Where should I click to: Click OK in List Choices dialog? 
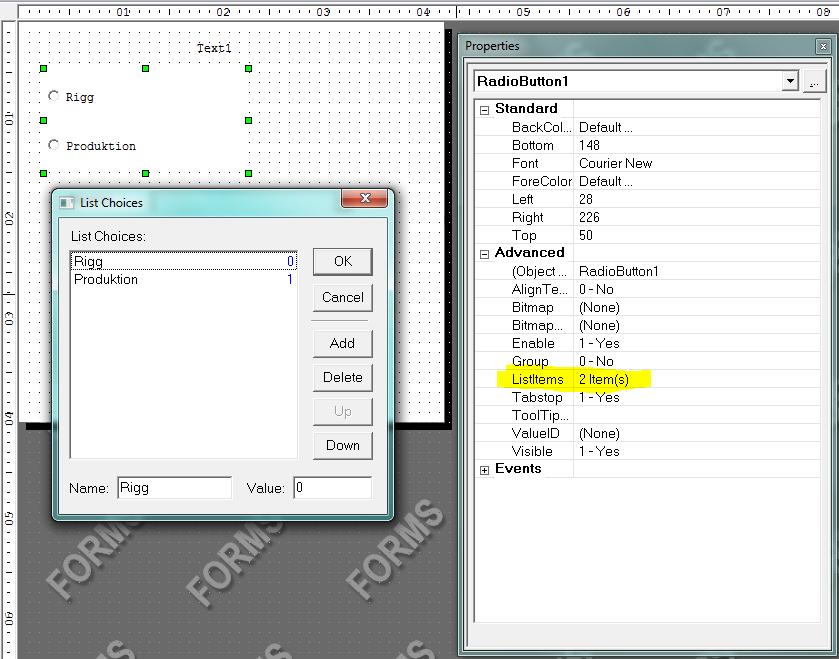[x=342, y=262]
